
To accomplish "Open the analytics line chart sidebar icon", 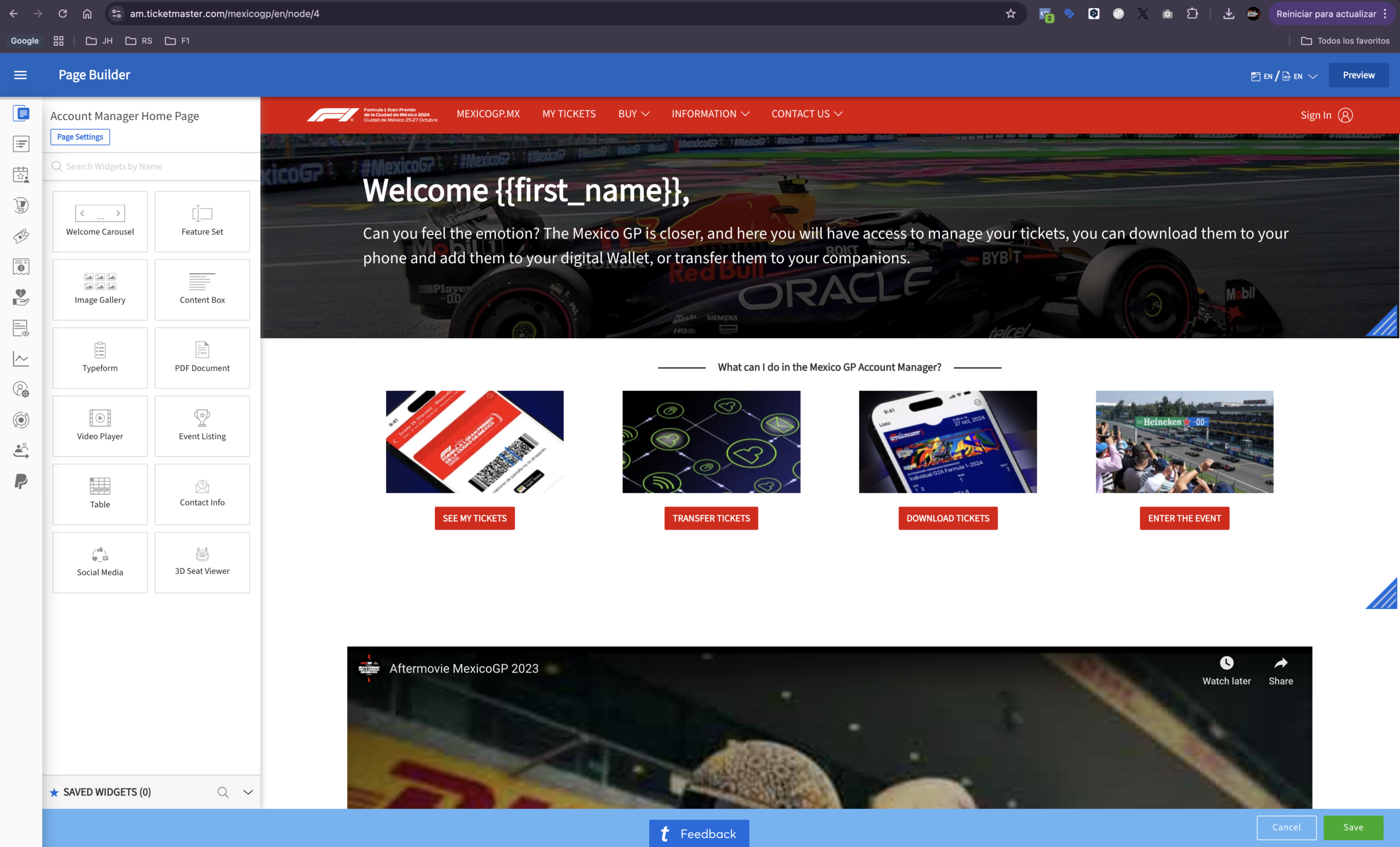I will coord(21,359).
